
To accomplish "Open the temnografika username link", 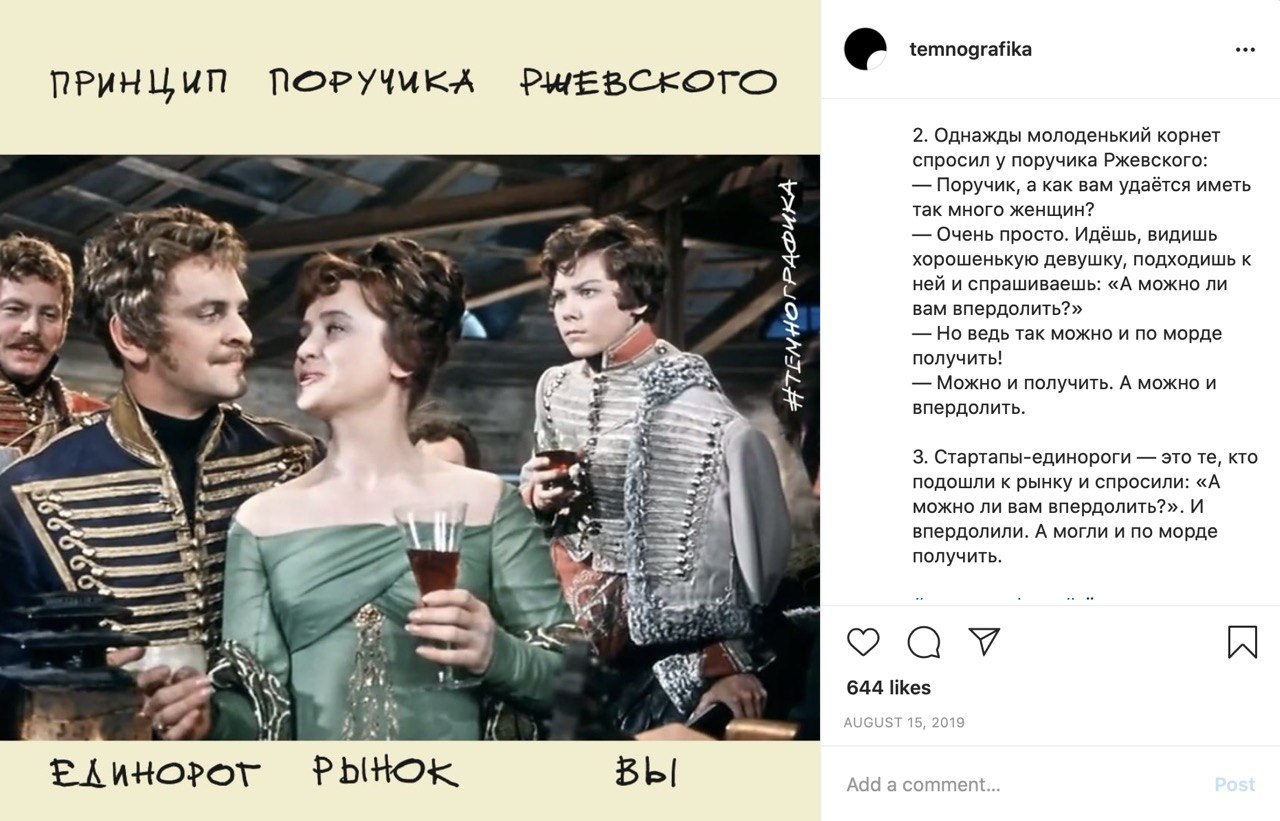I will click(x=970, y=49).
